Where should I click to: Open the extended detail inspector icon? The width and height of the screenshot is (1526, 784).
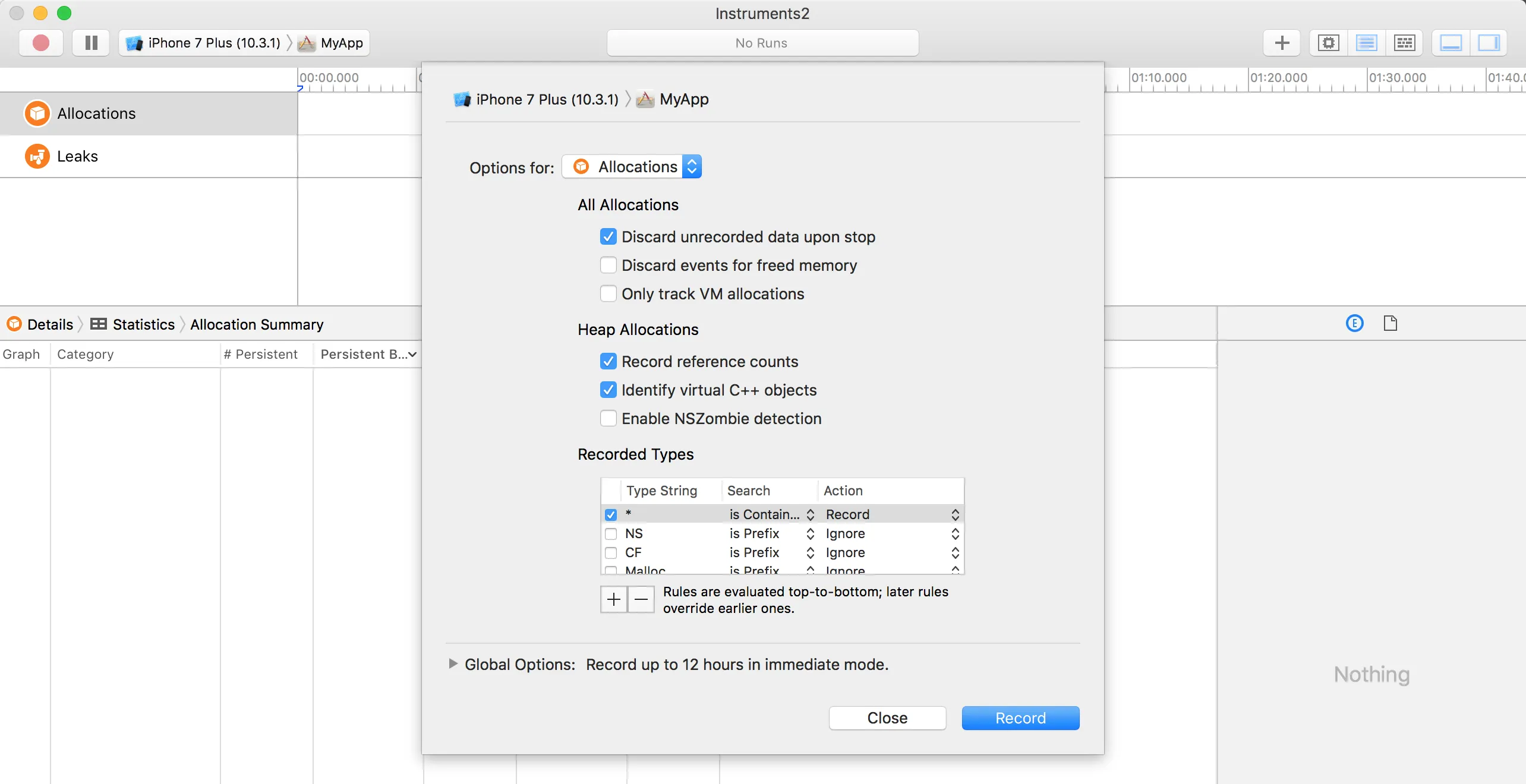click(1354, 324)
